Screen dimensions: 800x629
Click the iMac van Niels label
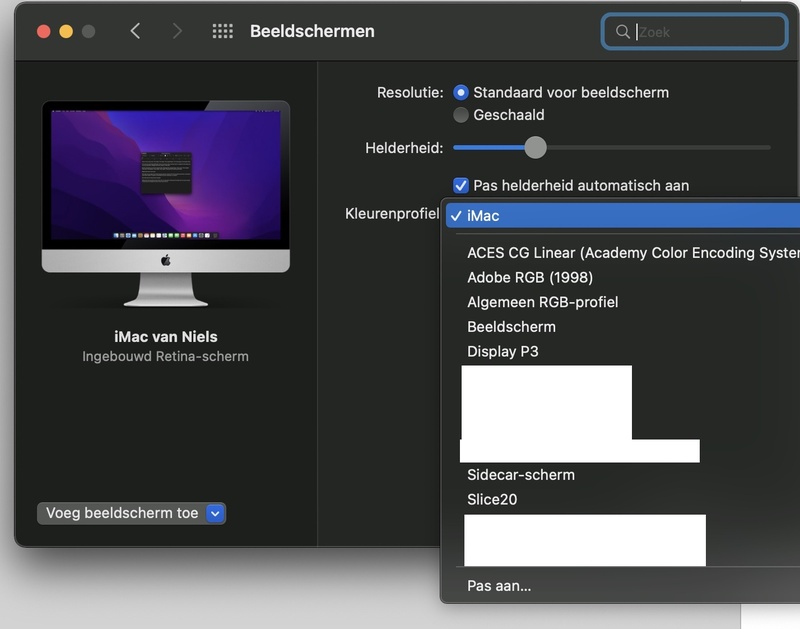(166, 337)
